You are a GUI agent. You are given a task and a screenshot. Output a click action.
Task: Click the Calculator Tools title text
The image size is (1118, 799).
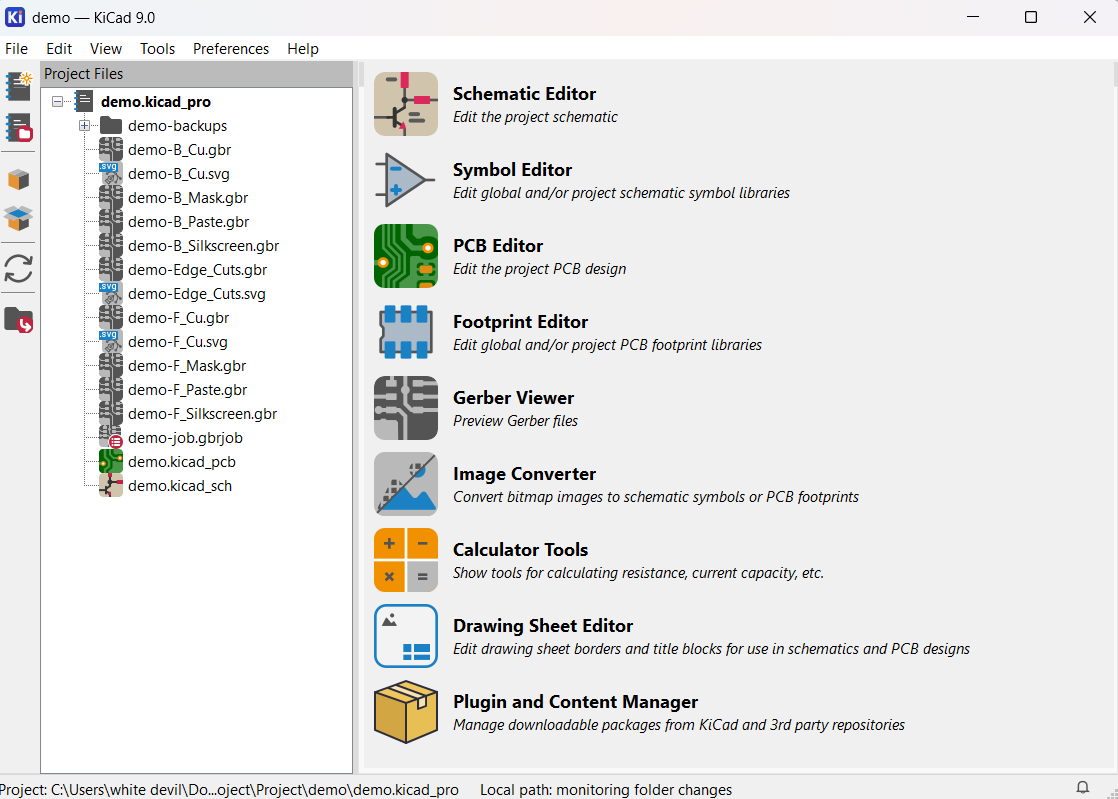click(520, 550)
